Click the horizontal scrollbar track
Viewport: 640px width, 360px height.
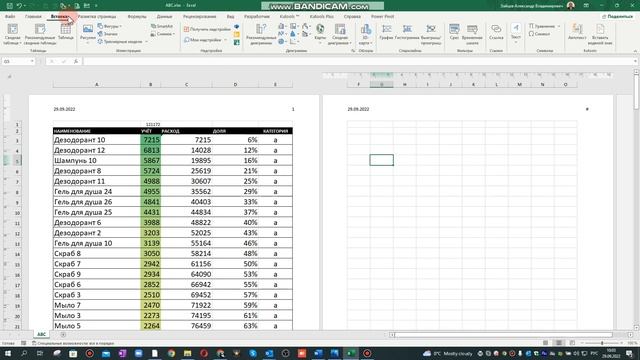coord(504,335)
